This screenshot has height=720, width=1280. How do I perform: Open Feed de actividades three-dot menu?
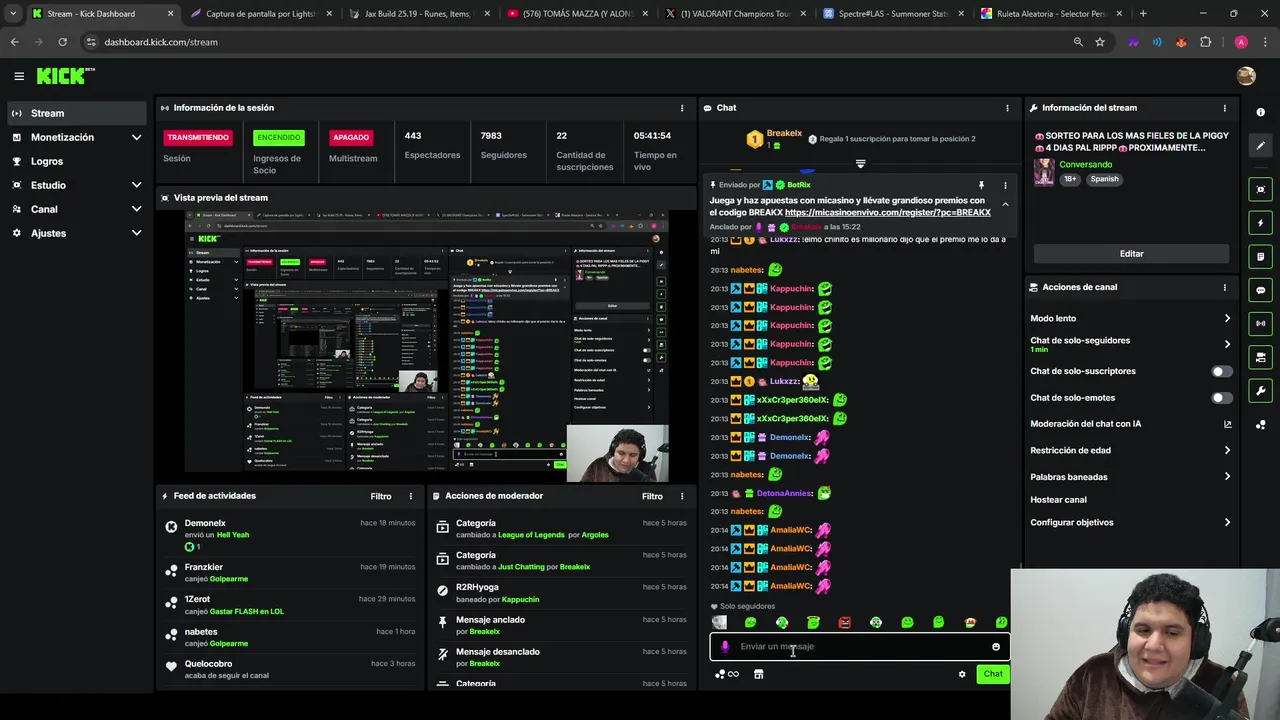pos(410,496)
